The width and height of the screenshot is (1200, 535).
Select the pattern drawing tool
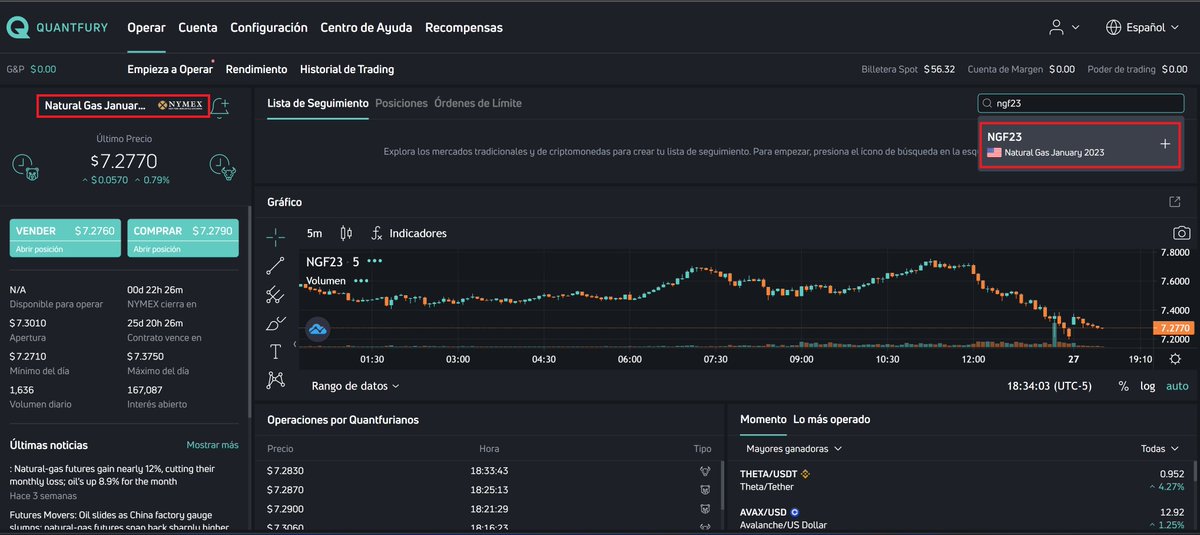click(276, 380)
